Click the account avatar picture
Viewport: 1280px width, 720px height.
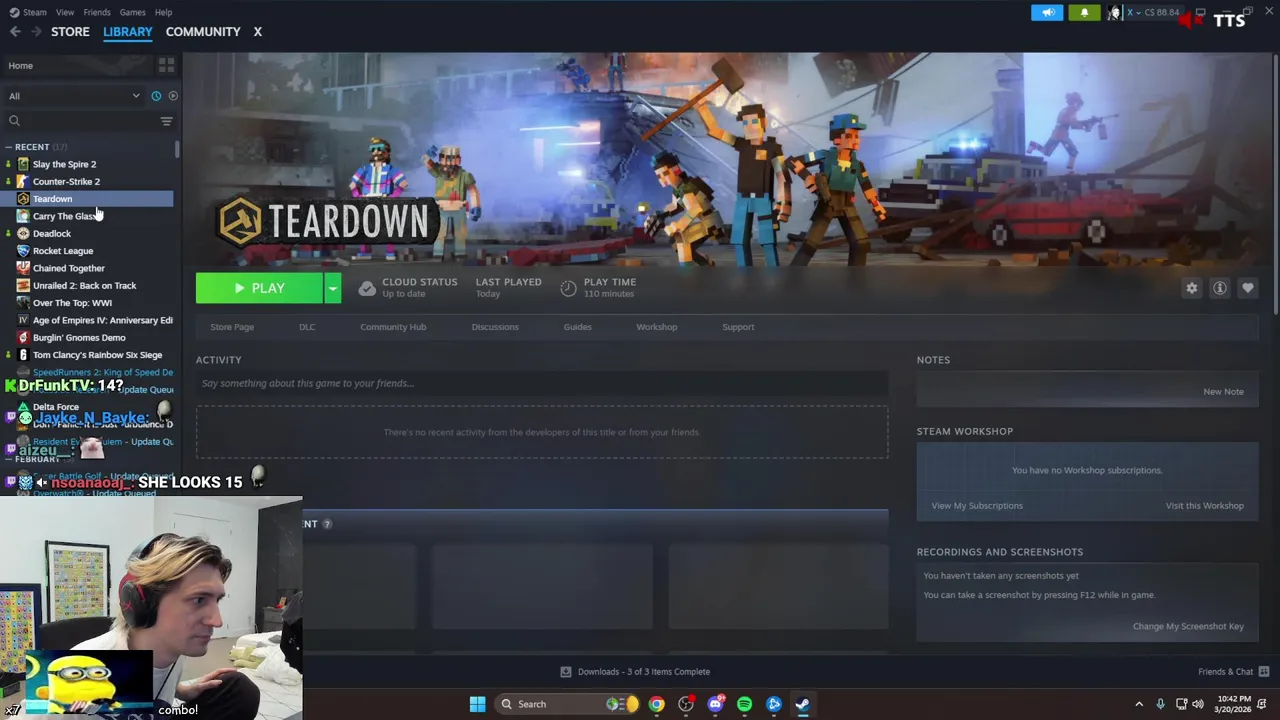tap(1114, 12)
